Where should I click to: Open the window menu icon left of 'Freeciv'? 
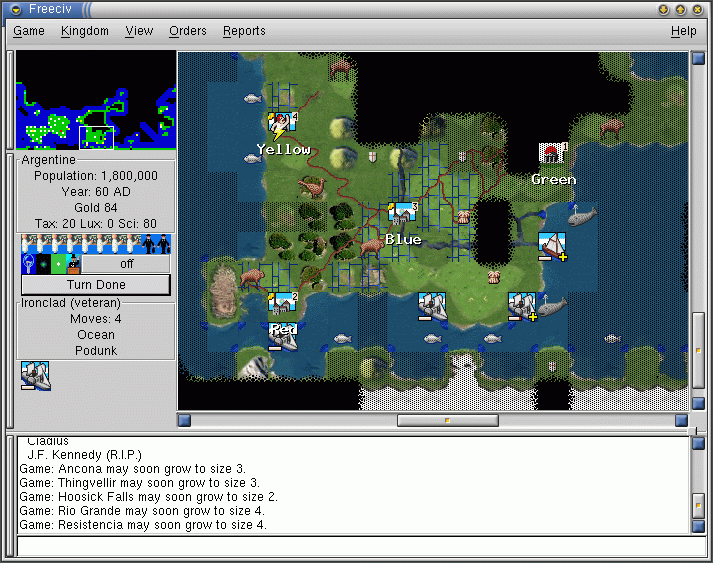coord(16,9)
